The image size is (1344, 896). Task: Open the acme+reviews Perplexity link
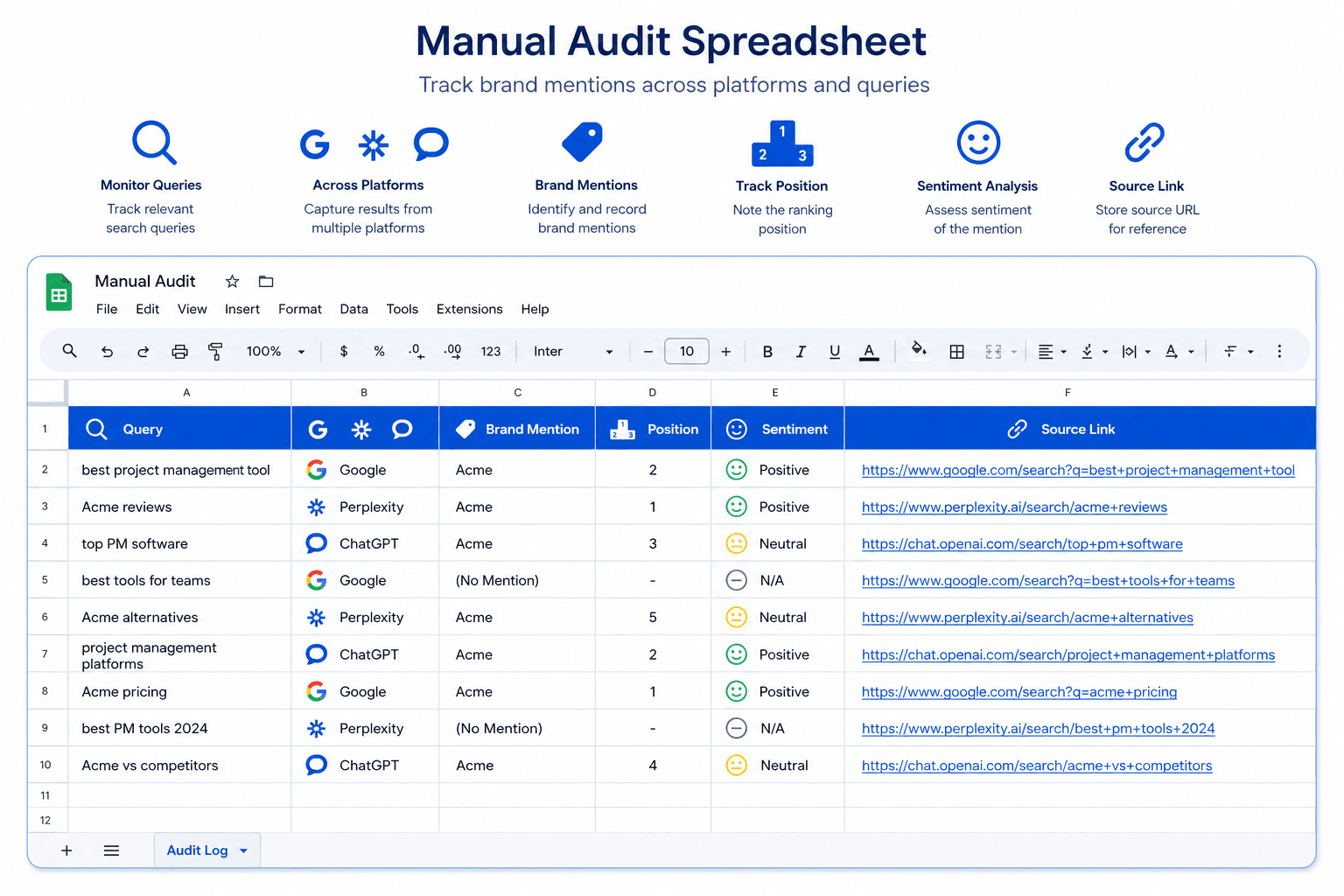(1014, 507)
